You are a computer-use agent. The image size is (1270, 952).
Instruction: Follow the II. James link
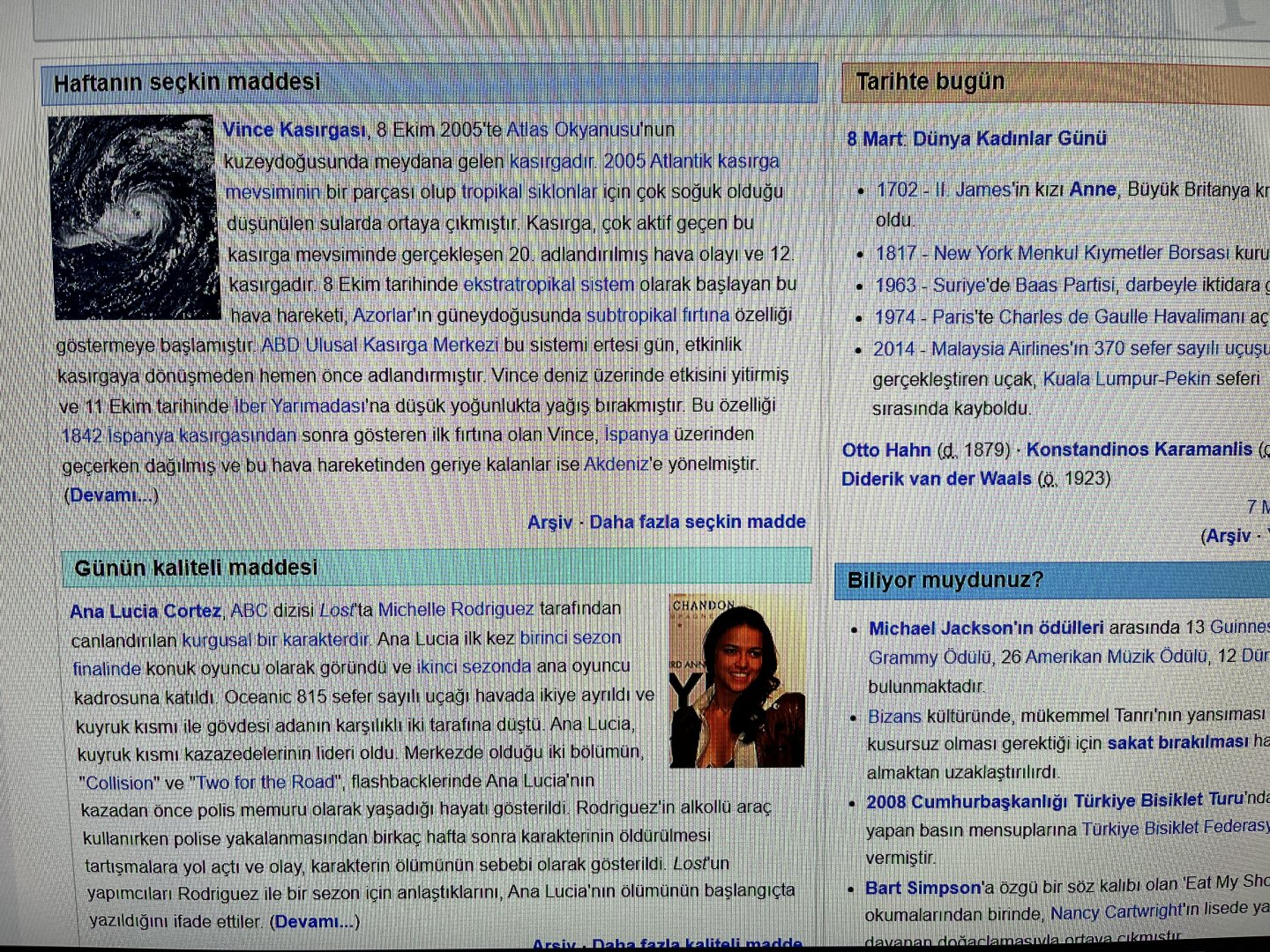coord(973,190)
